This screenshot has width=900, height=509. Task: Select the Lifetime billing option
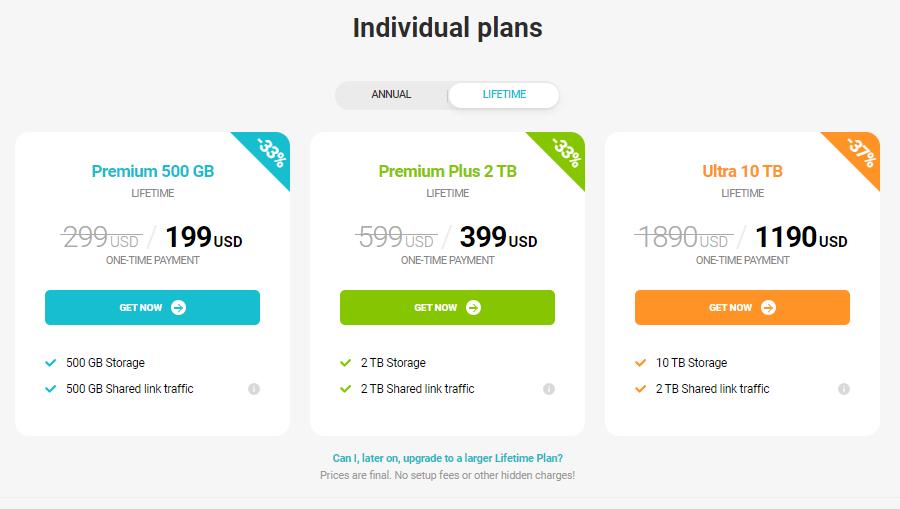504,95
